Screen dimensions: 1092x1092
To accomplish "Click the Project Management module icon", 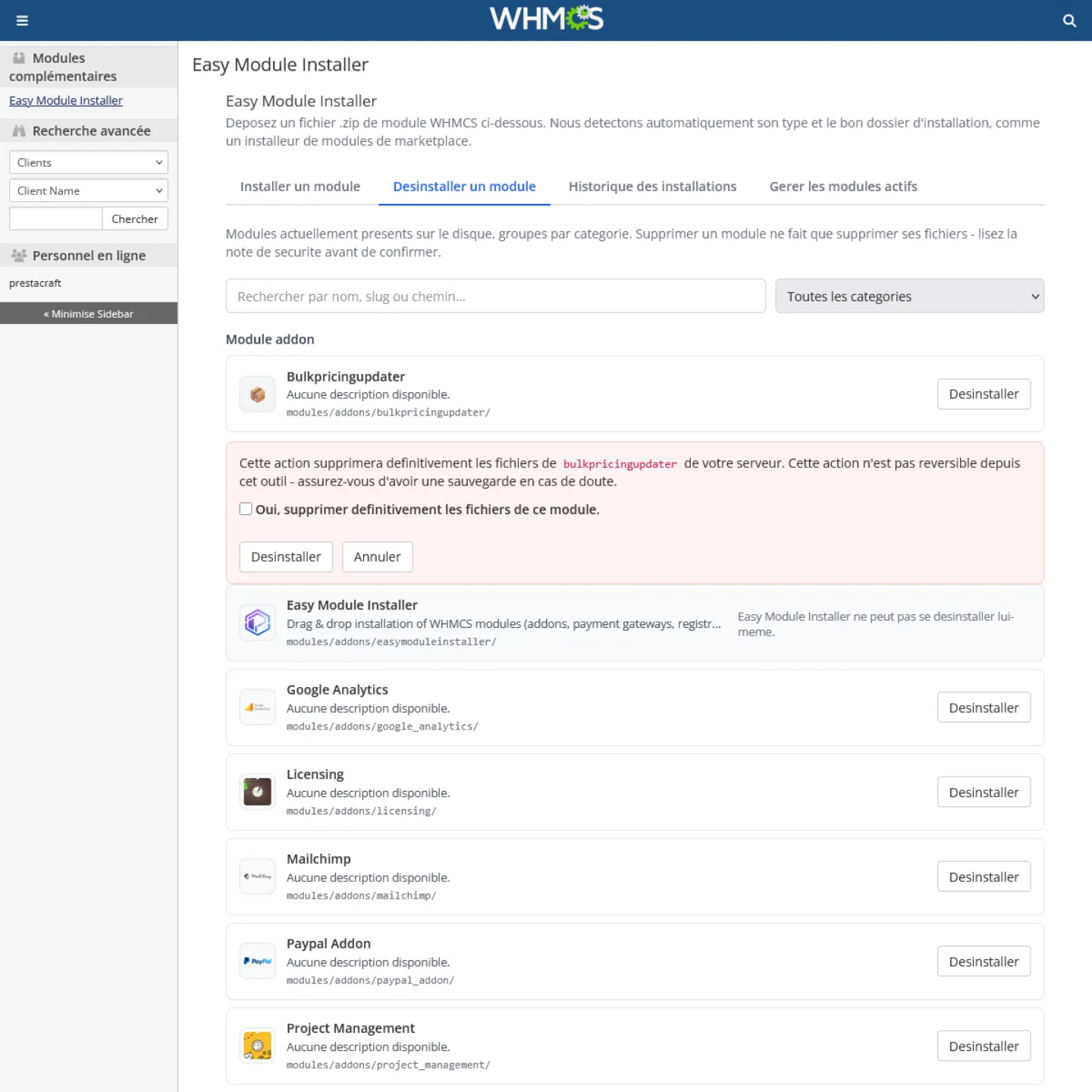I will 258,1046.
